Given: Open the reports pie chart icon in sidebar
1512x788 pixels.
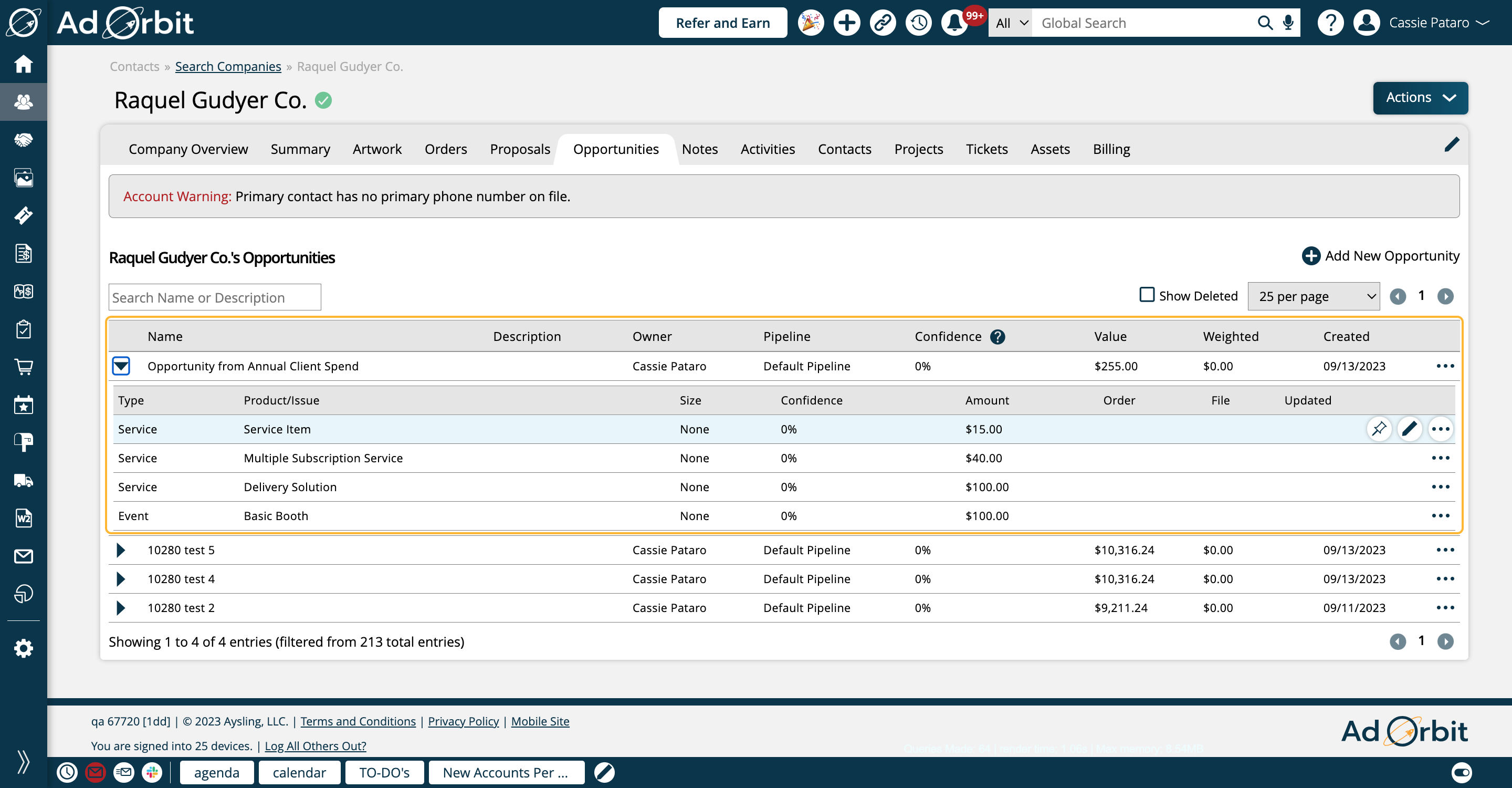Looking at the screenshot, I should pyautogui.click(x=24, y=594).
